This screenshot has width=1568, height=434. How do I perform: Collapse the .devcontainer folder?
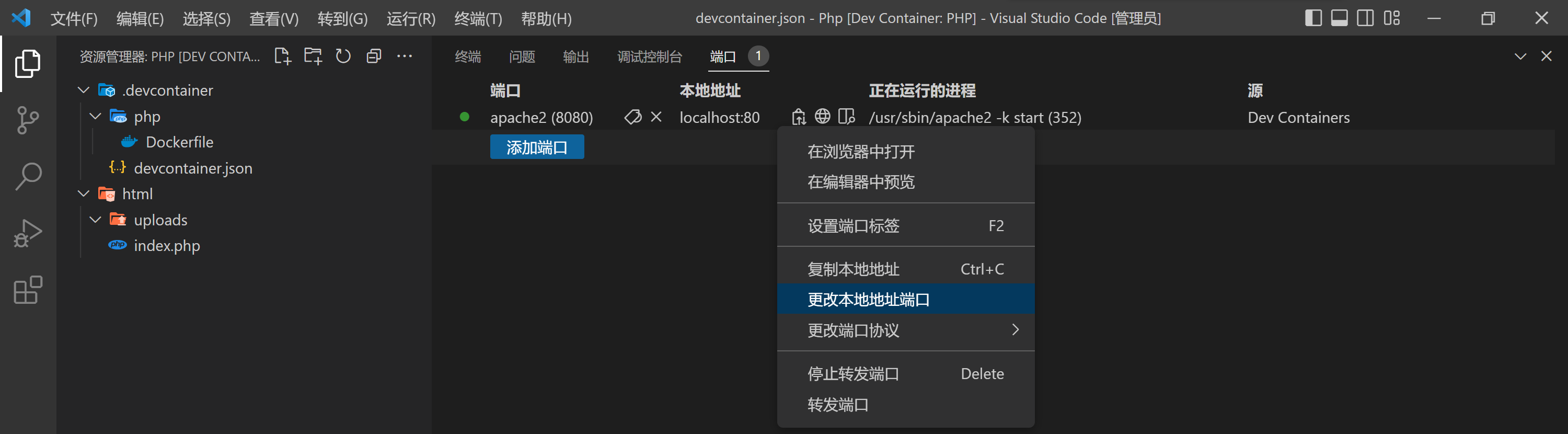click(84, 90)
